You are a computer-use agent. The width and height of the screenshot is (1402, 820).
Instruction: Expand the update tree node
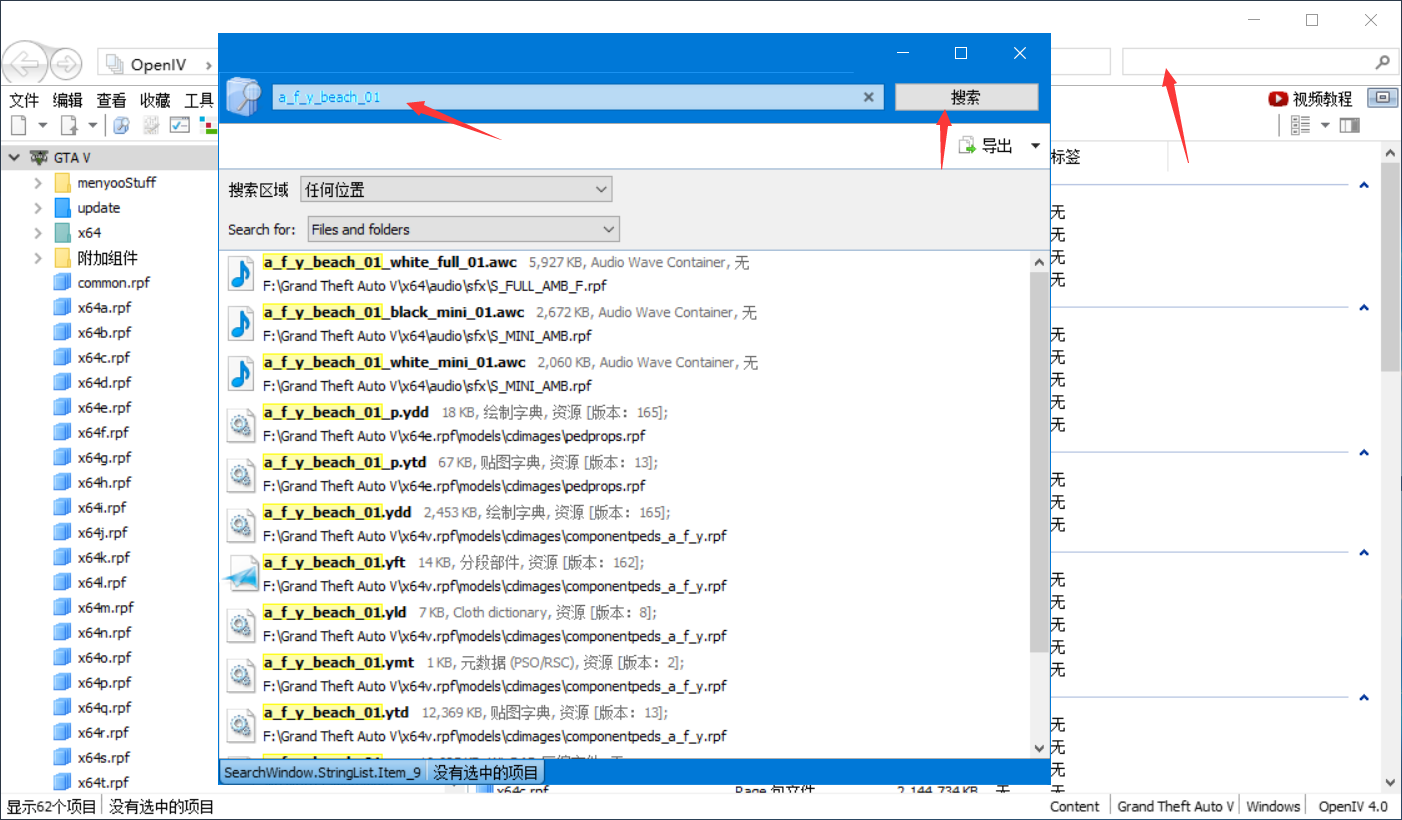click(x=38, y=208)
